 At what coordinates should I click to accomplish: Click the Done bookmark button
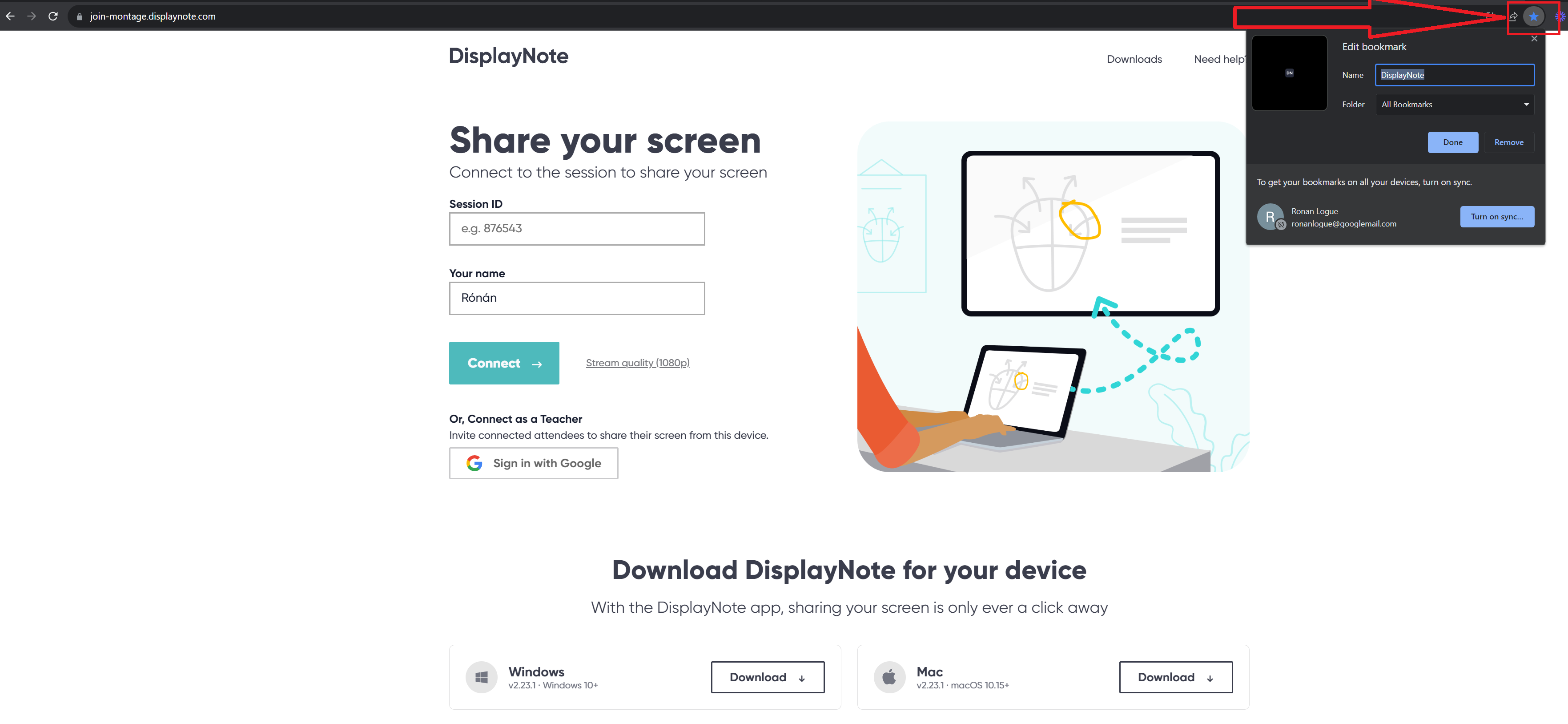tap(1452, 141)
